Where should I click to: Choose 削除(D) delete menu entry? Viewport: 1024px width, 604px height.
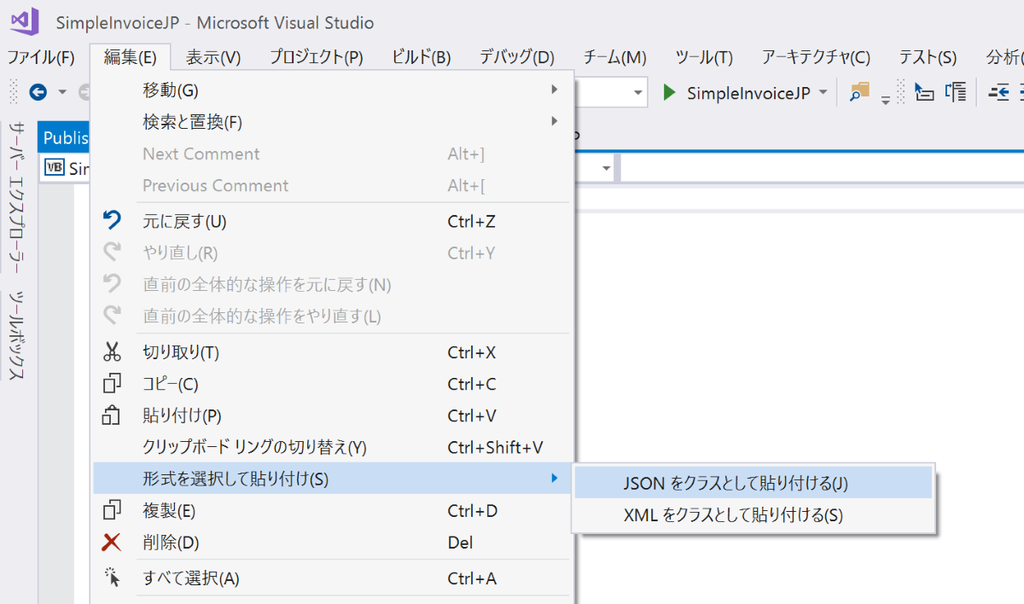point(332,542)
